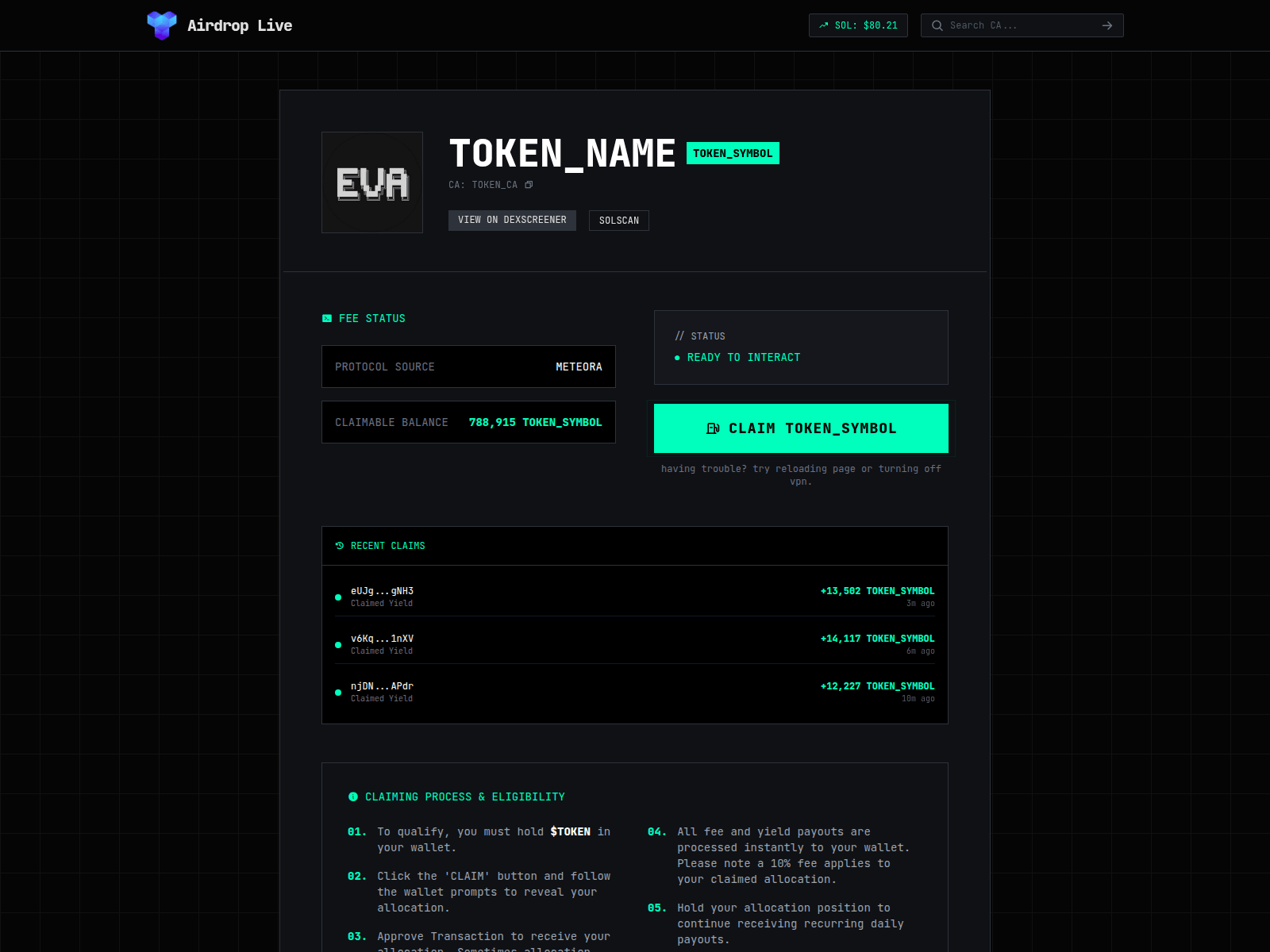
Task: Click the fuel pump icon on the claim button
Action: tap(714, 428)
